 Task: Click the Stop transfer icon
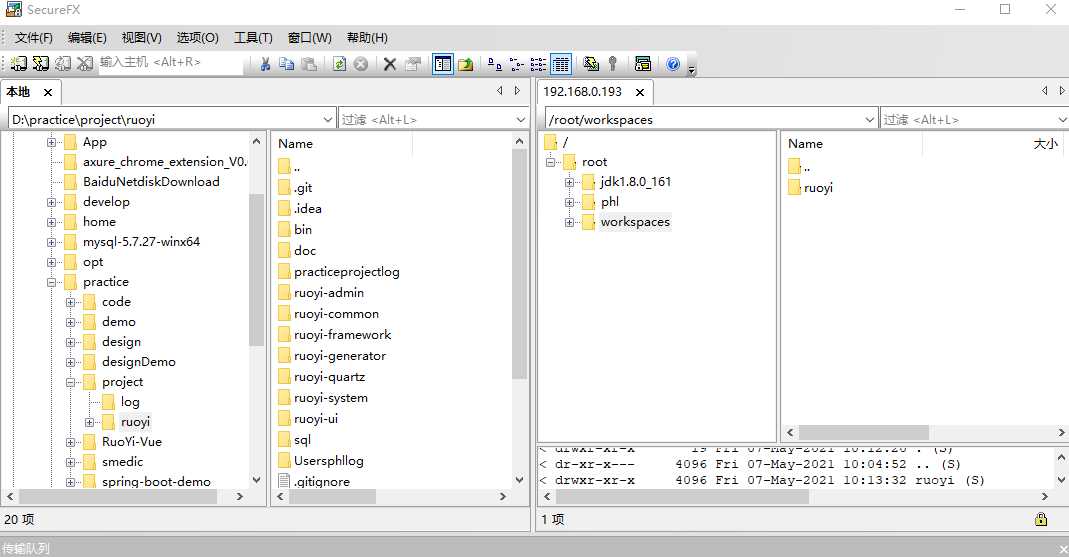(361, 64)
